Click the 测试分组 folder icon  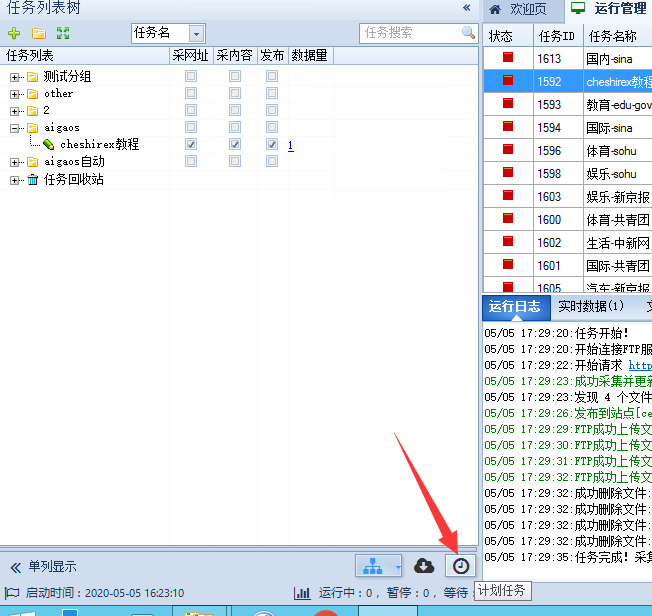[x=32, y=77]
